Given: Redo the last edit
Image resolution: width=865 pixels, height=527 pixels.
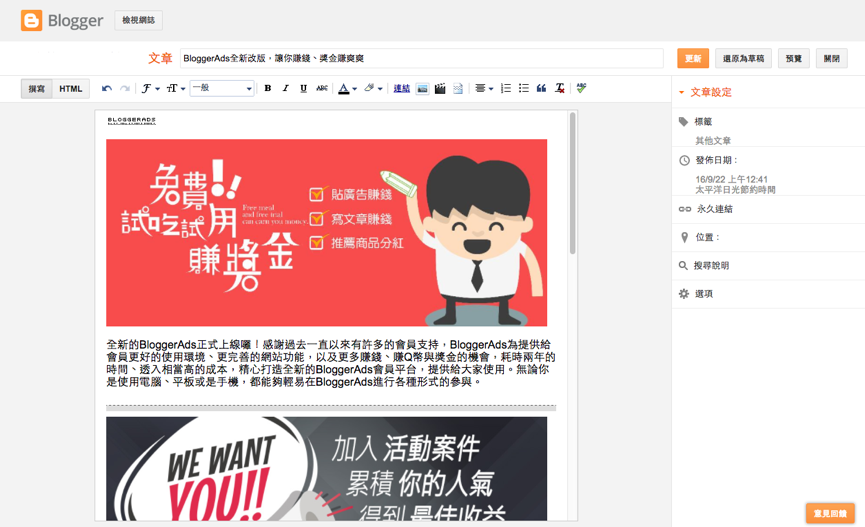Looking at the screenshot, I should pyautogui.click(x=125, y=88).
